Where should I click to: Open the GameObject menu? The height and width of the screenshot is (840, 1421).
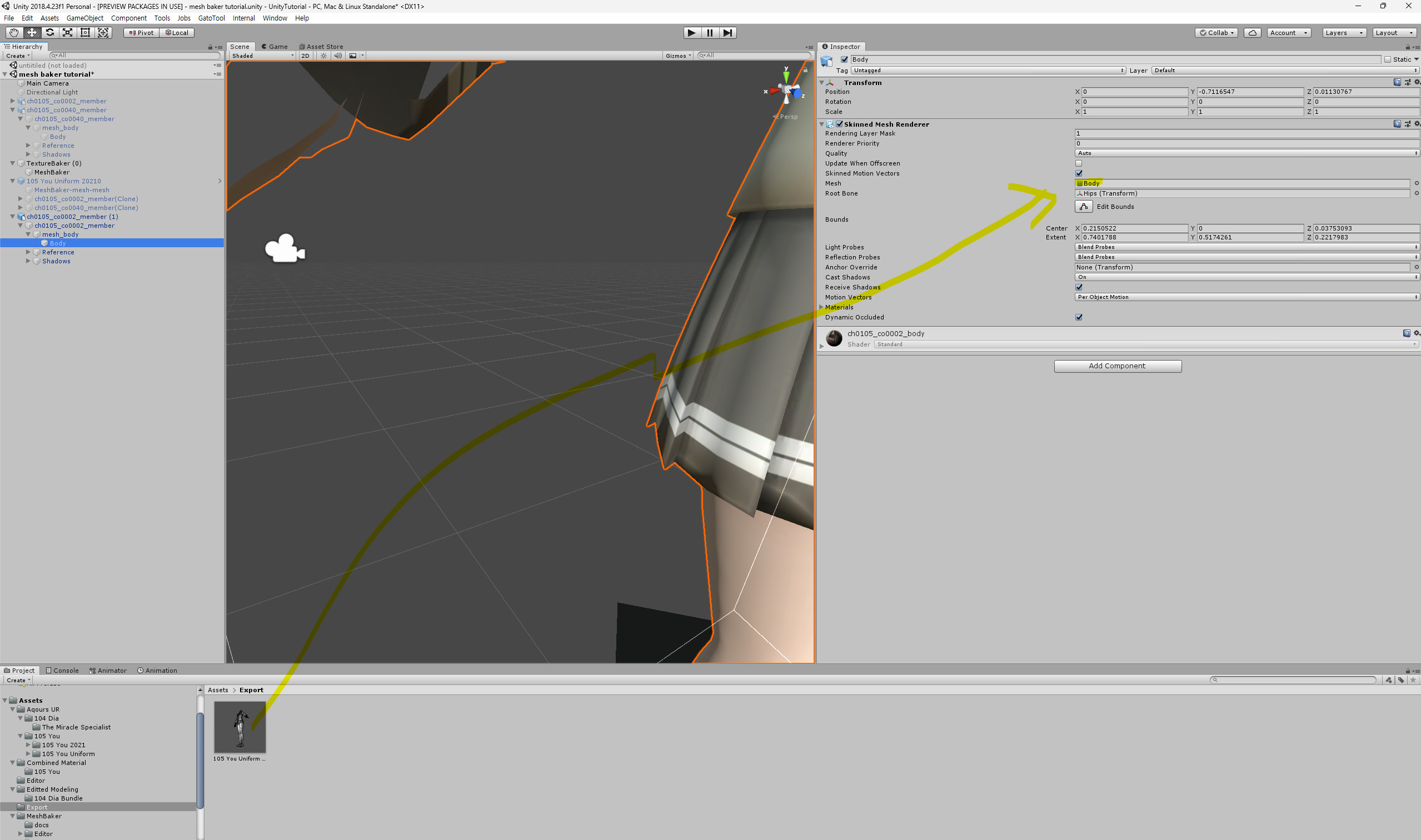(84, 18)
